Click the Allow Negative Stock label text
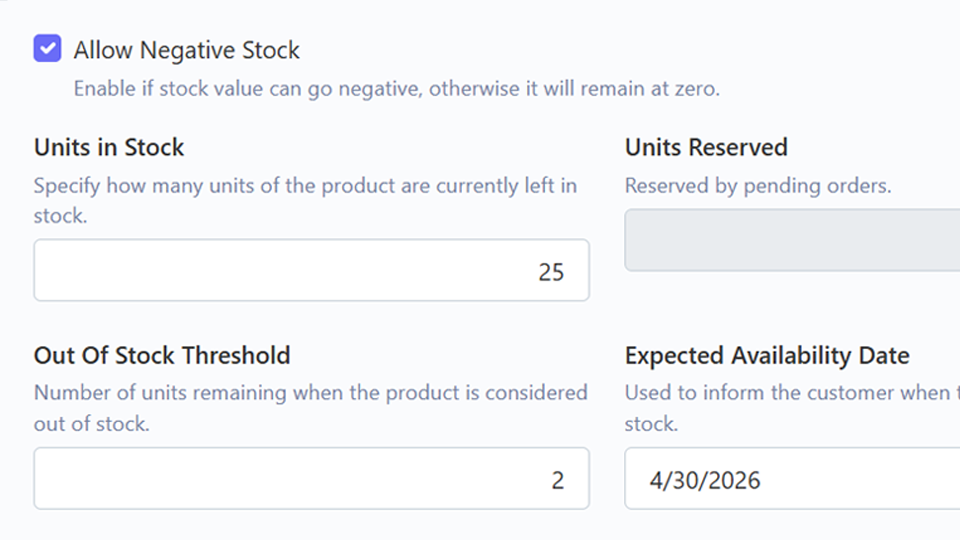This screenshot has height=540, width=960. pos(186,50)
